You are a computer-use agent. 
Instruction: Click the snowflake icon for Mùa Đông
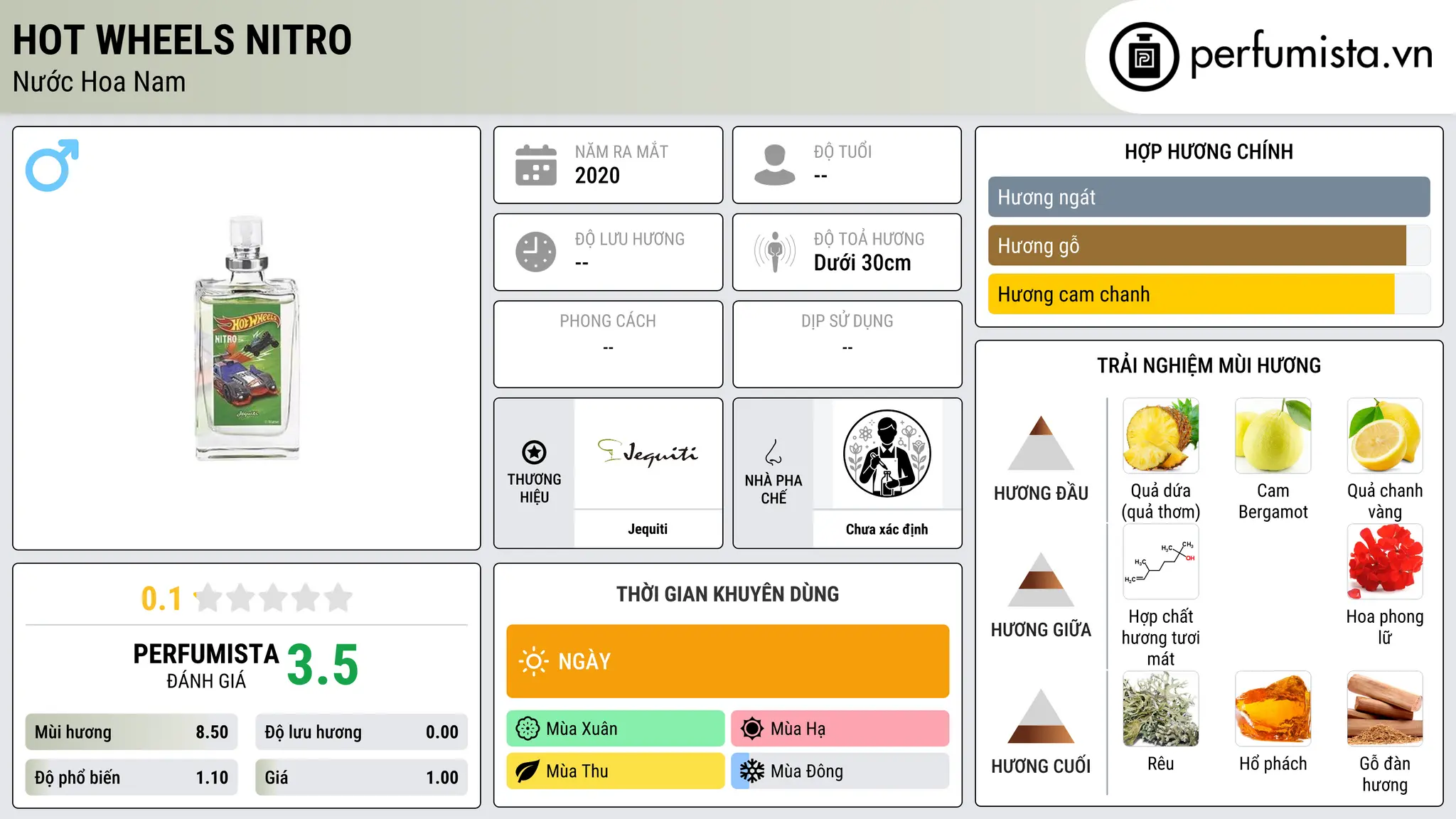(752, 771)
